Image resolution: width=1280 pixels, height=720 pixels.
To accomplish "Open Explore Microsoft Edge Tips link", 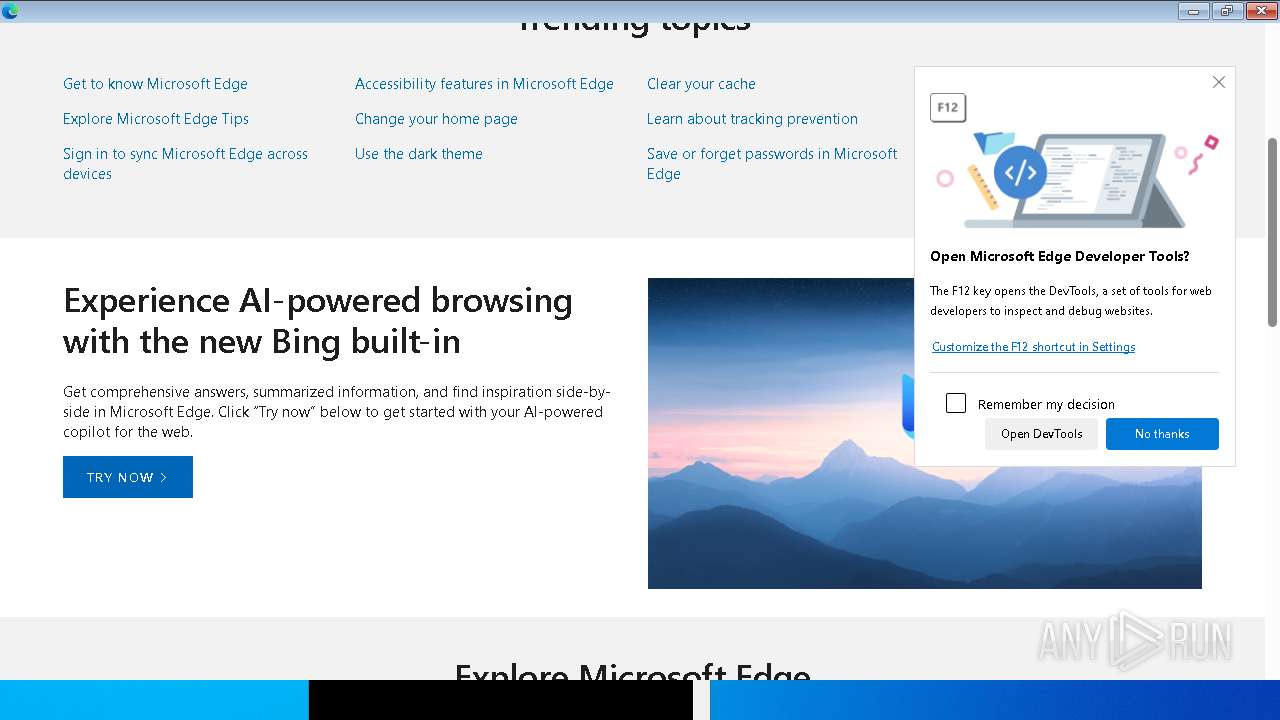I will [156, 119].
